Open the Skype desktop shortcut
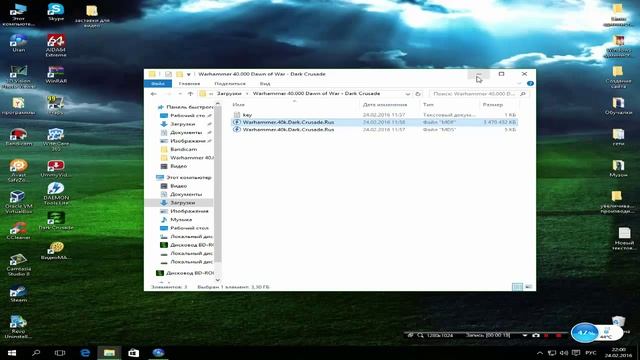 tap(56, 12)
